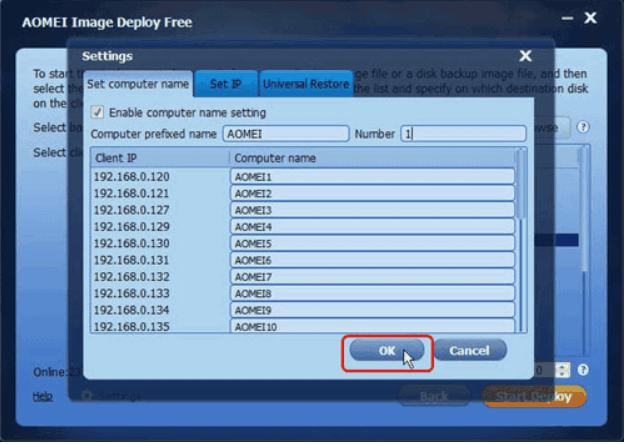Screen dimensions: 626x444
Task: Click Start Deploy in the main window
Action: click(x=534, y=396)
